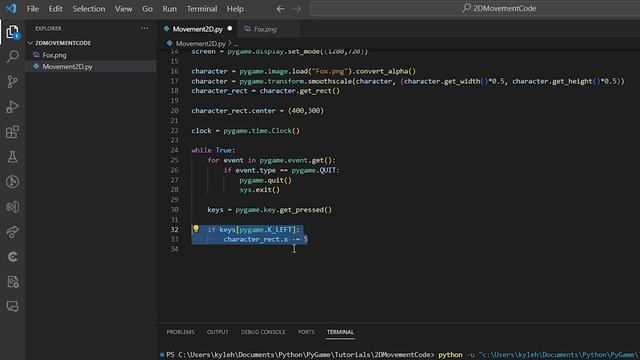This screenshot has height=360, width=640.
Task: Open the Testing flask icon
Action: 13,157
